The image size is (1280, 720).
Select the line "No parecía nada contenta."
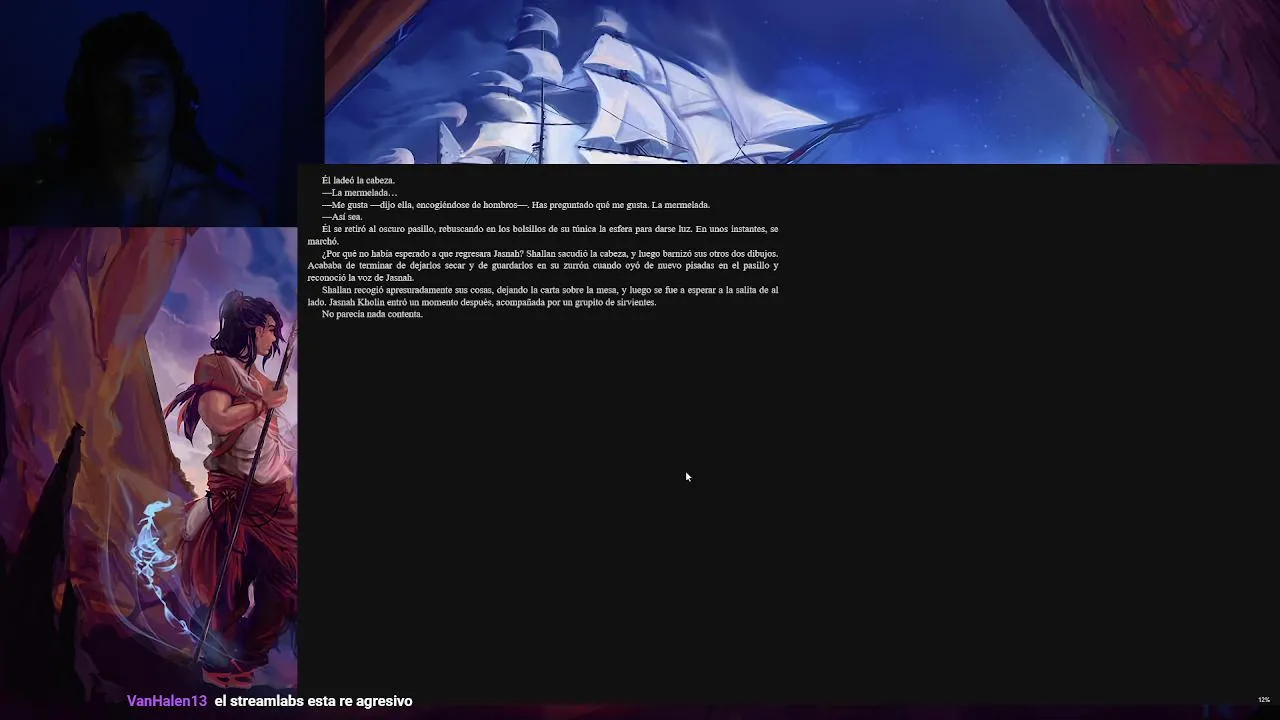[x=372, y=314]
